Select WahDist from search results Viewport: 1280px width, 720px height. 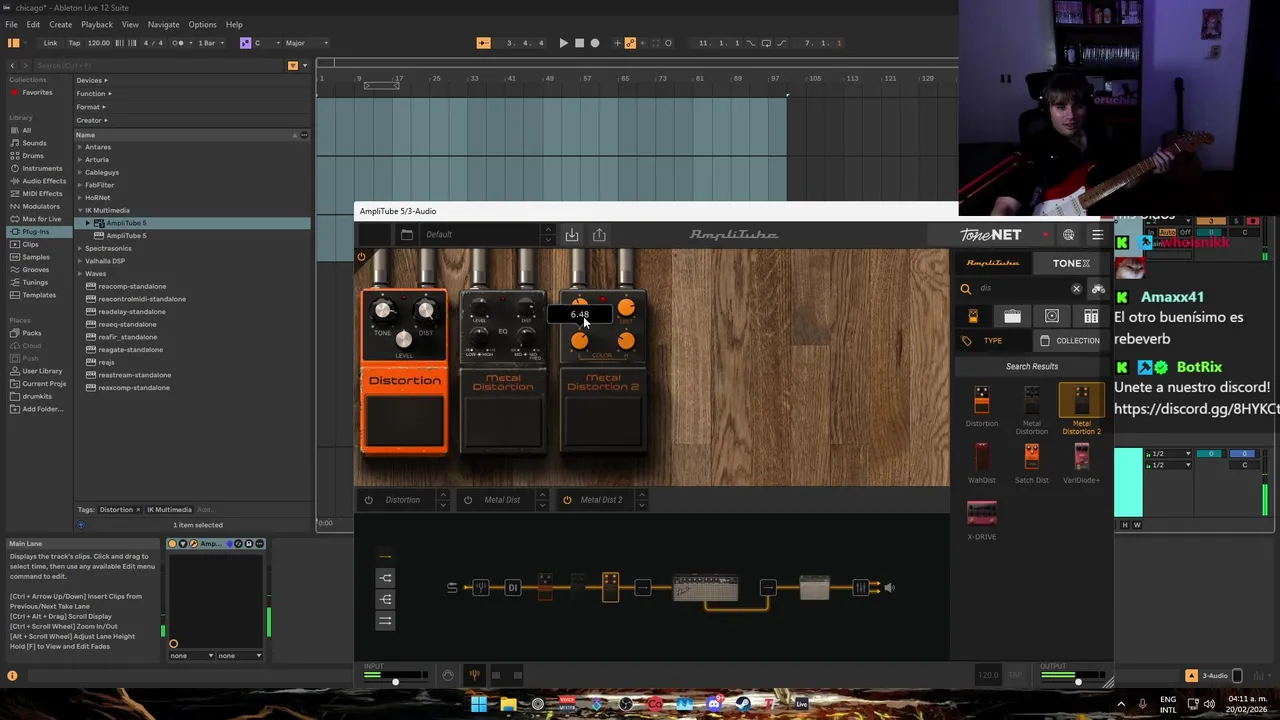click(982, 464)
